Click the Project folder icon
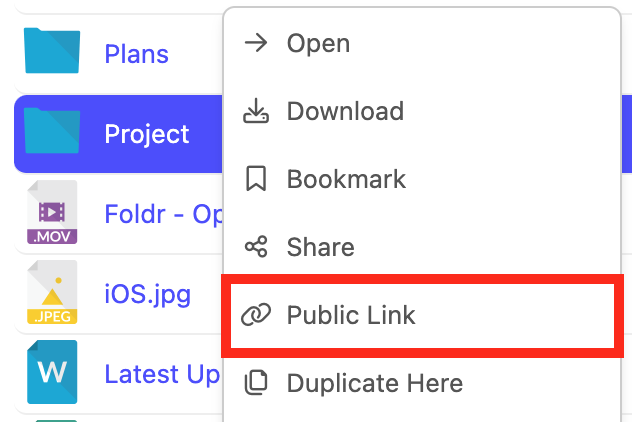 52,133
